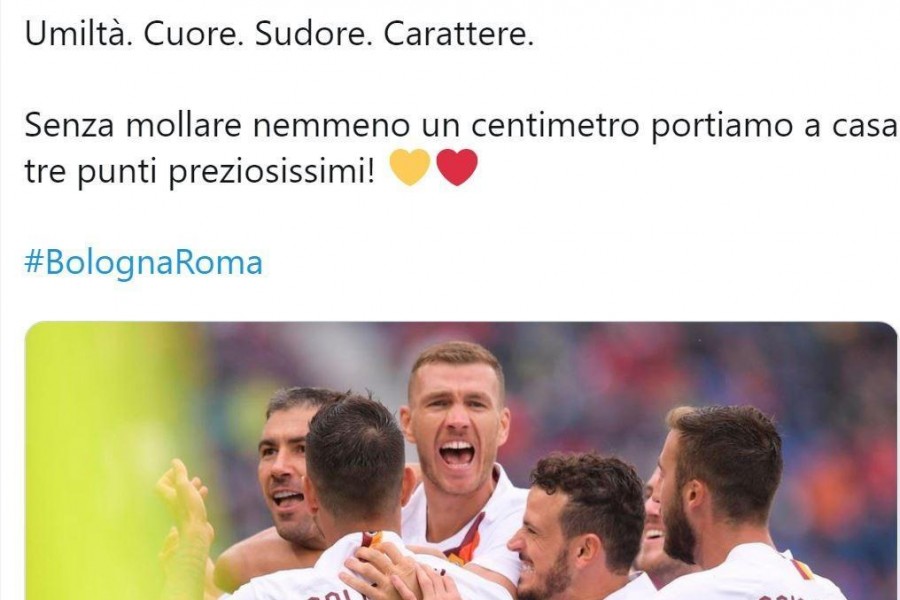Image resolution: width=900 pixels, height=600 pixels.
Task: Click the word "Sudore" in the tweet
Action: click(x=310, y=36)
